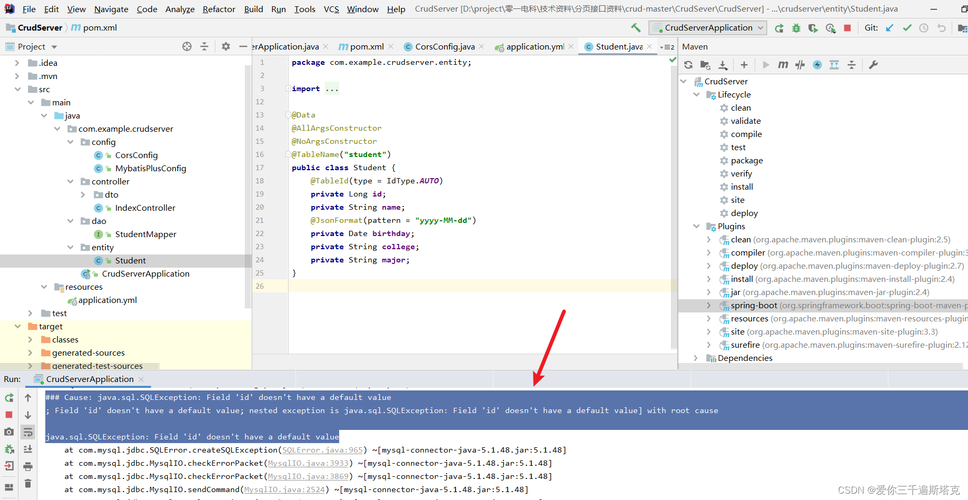Screen dimensions: 968x500
Task: Collapse the Lifecycle node in Maven panel
Action: click(x=697, y=95)
